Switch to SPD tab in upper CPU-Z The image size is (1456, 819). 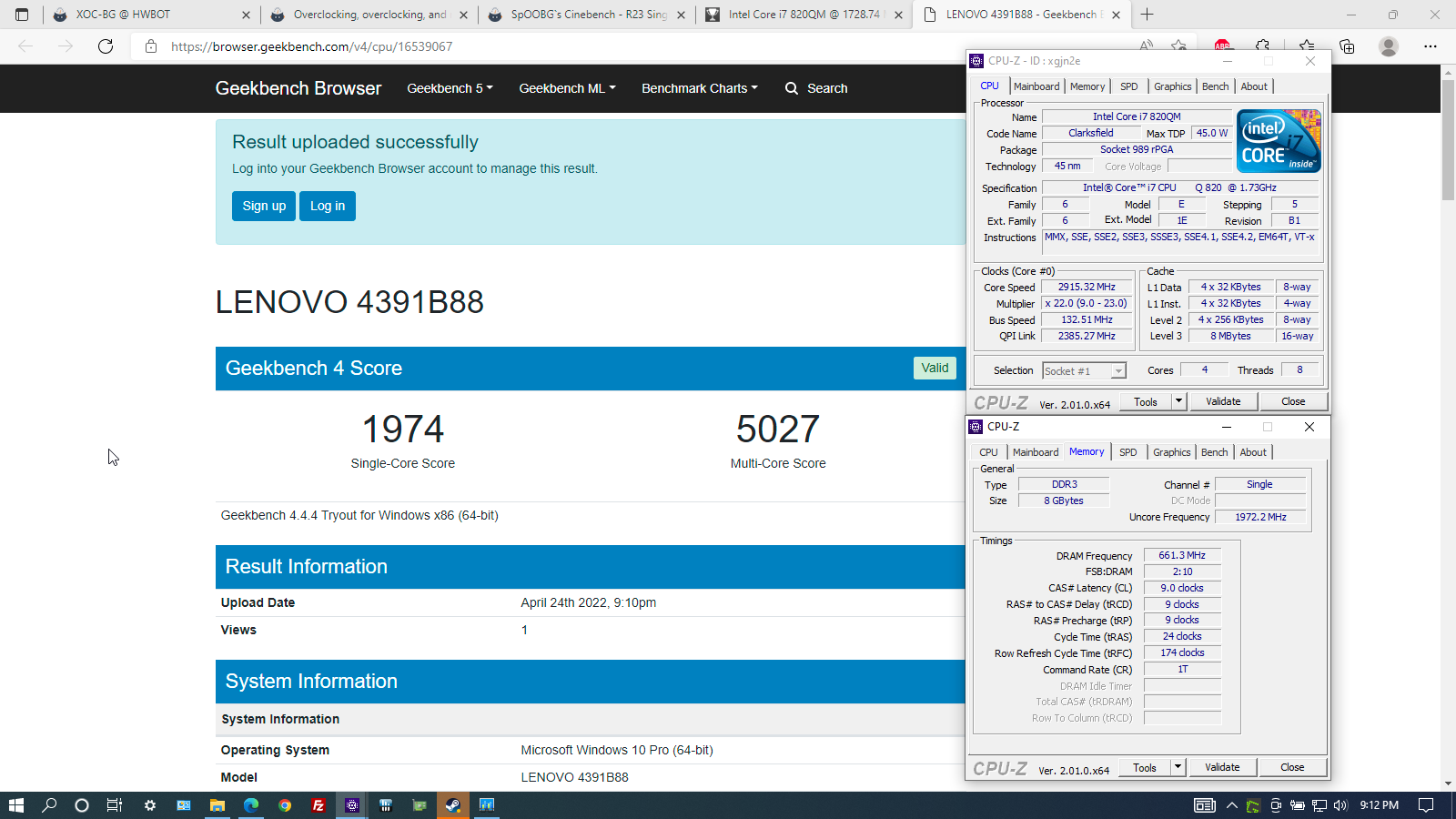pos(1129,86)
